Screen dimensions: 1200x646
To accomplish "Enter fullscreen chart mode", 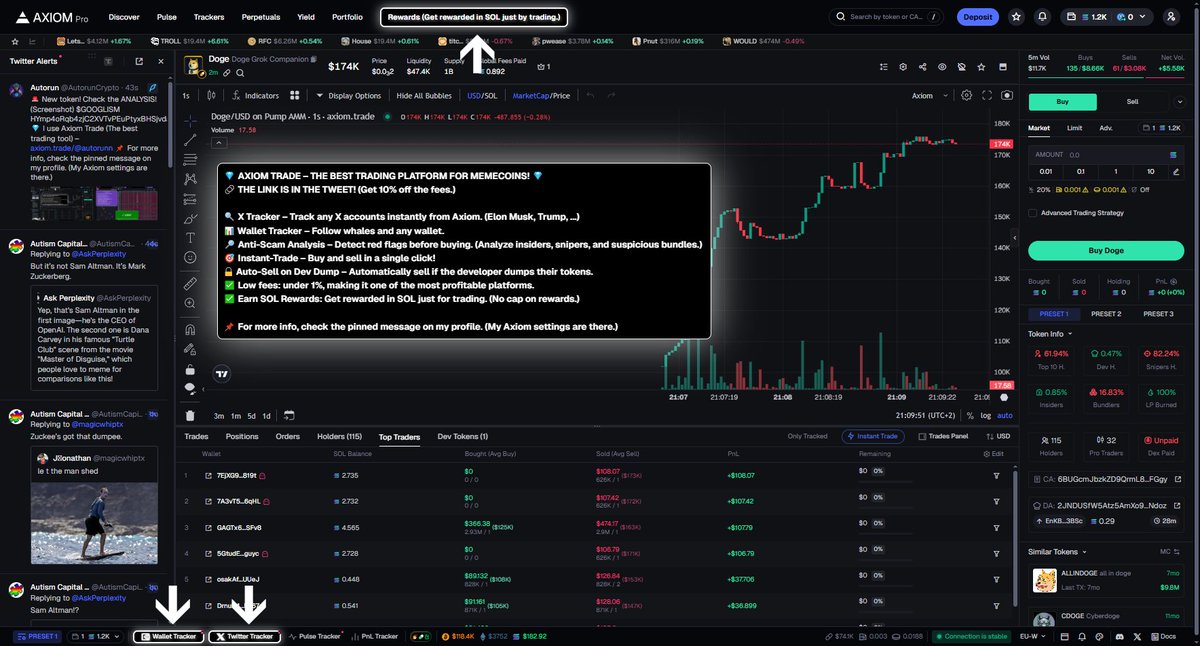I will click(986, 95).
